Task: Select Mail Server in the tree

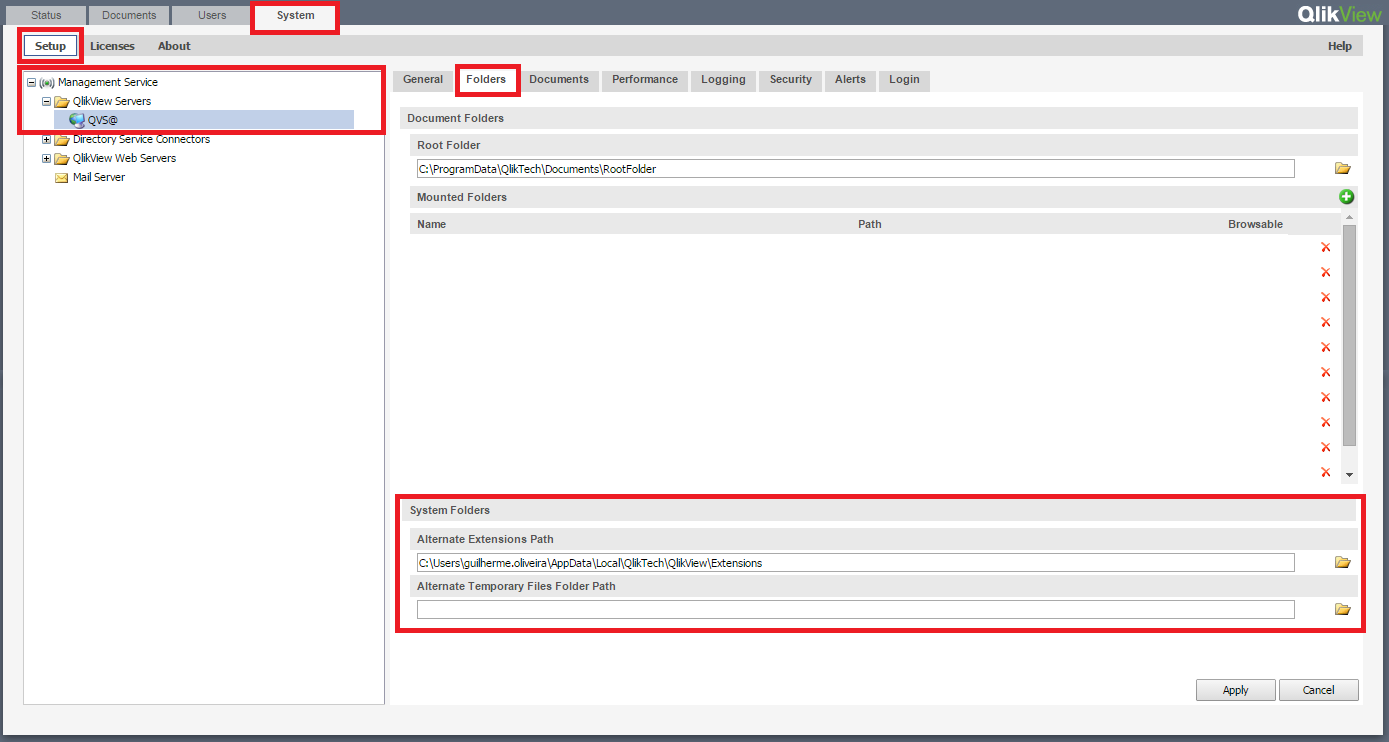Action: pyautogui.click(x=99, y=178)
